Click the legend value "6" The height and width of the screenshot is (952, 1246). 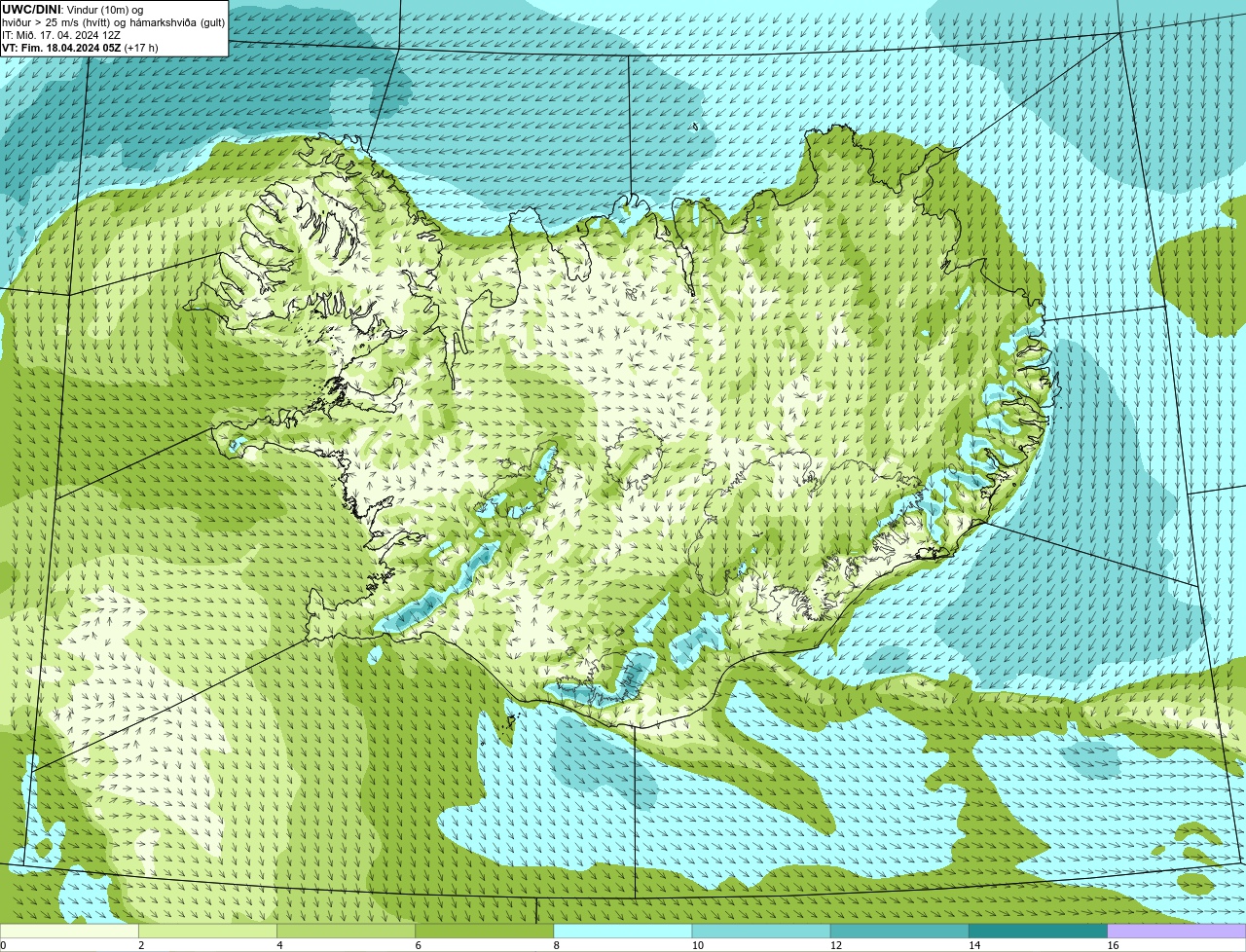click(x=419, y=945)
